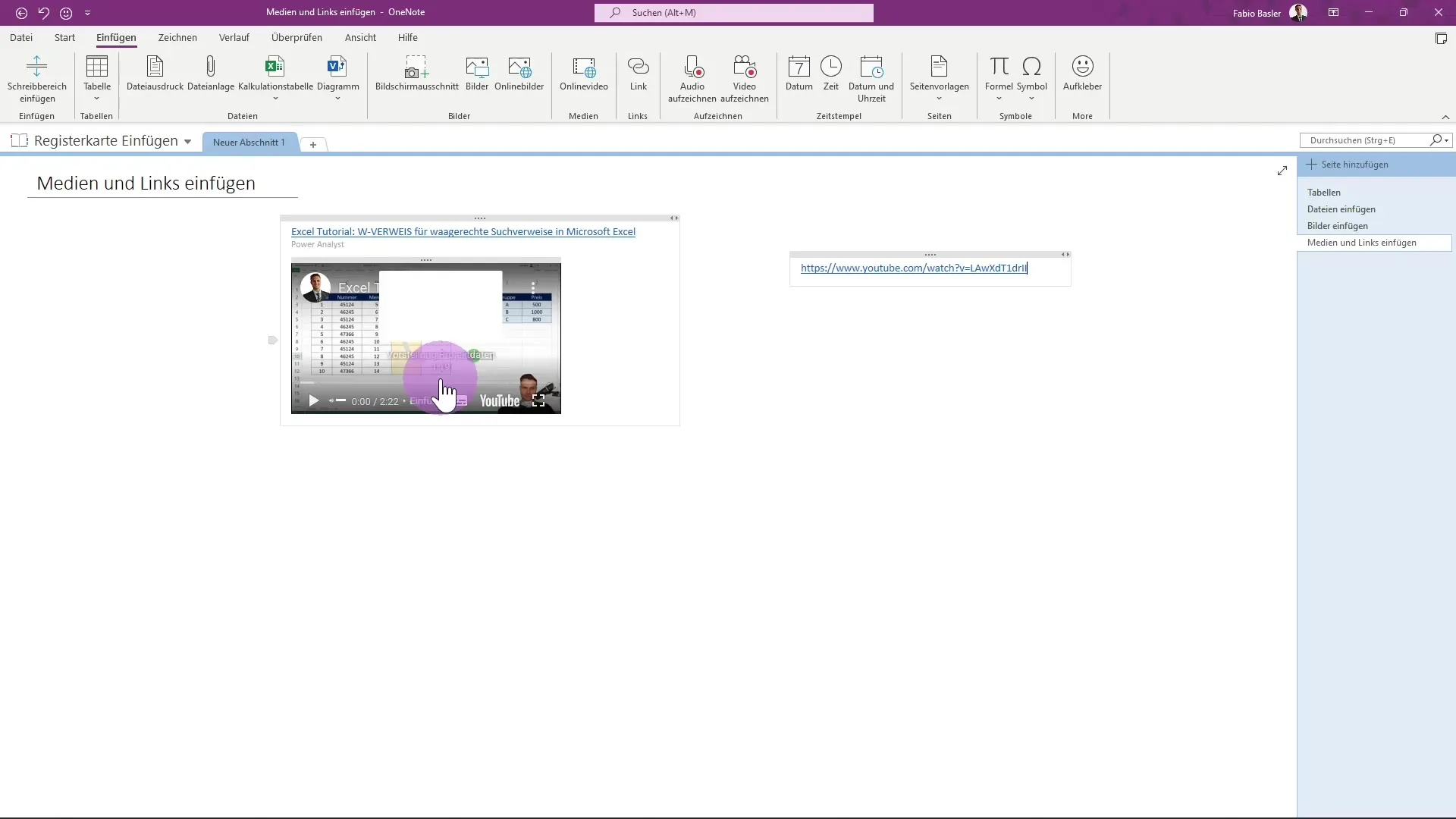Insert Bilder from this device

point(477,67)
